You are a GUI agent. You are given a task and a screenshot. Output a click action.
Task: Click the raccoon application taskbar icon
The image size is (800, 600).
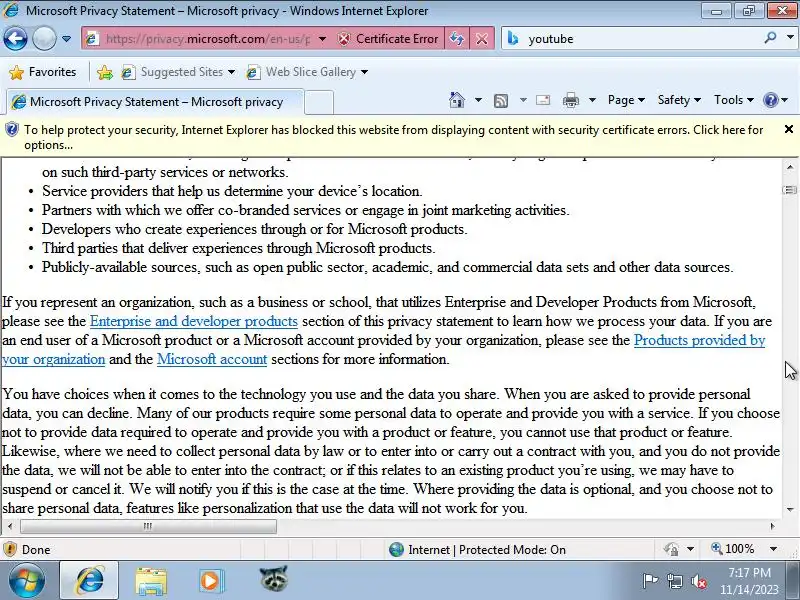[273, 579]
